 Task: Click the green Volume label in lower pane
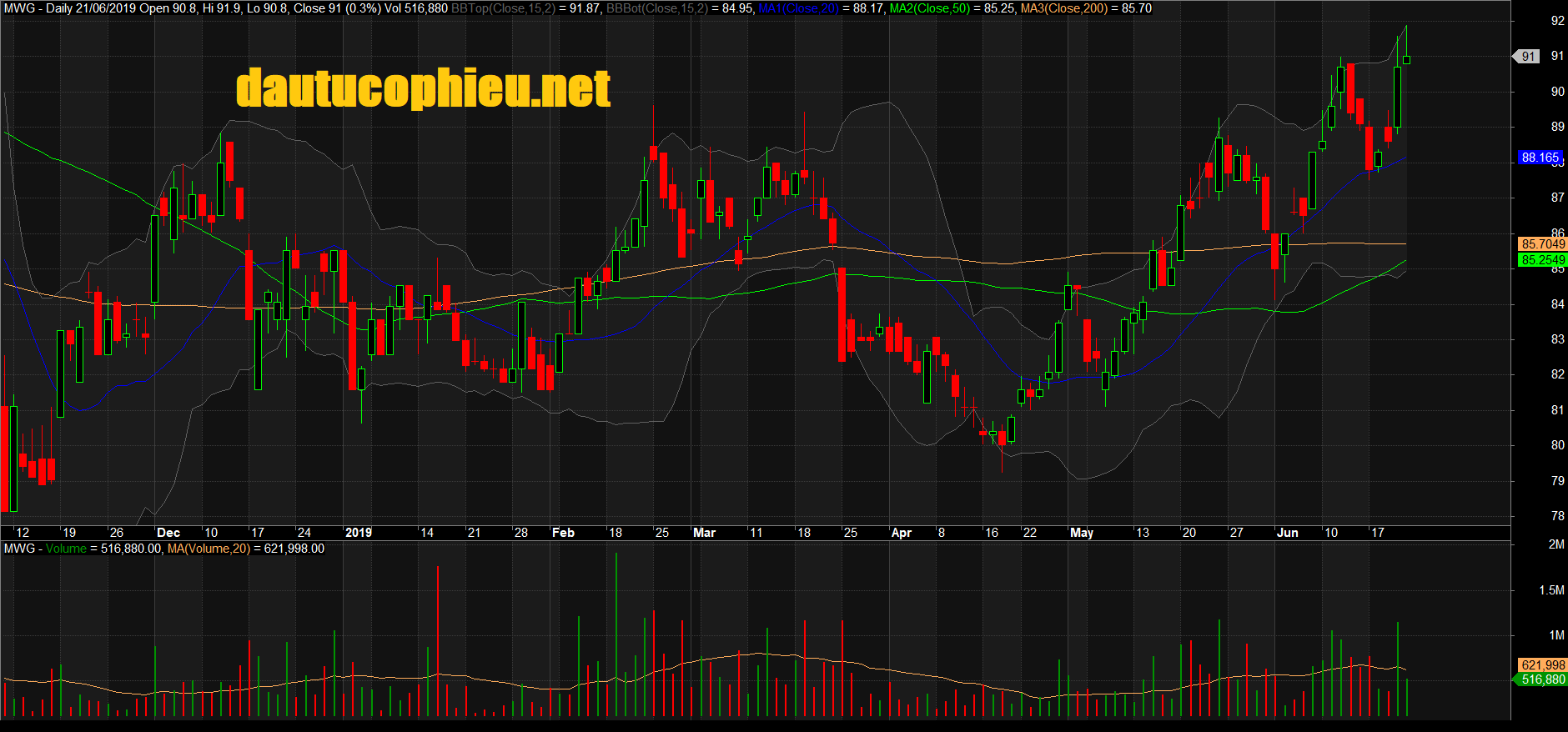66,549
